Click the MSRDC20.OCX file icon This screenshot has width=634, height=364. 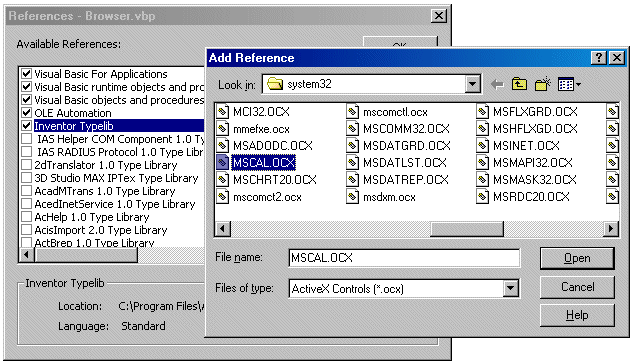(482, 197)
